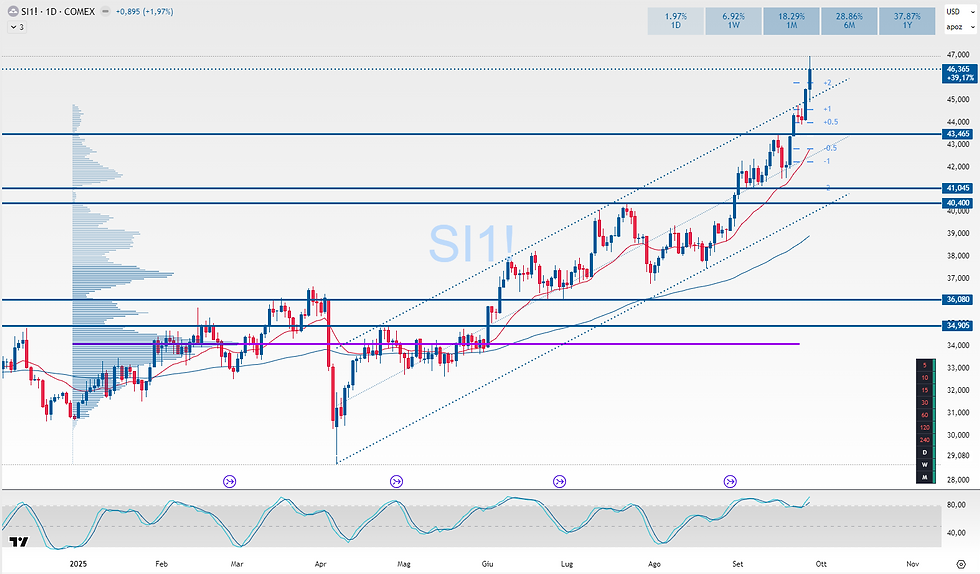Click the 240 minute timeframe cell
The width and height of the screenshot is (980, 574).
click(925, 440)
